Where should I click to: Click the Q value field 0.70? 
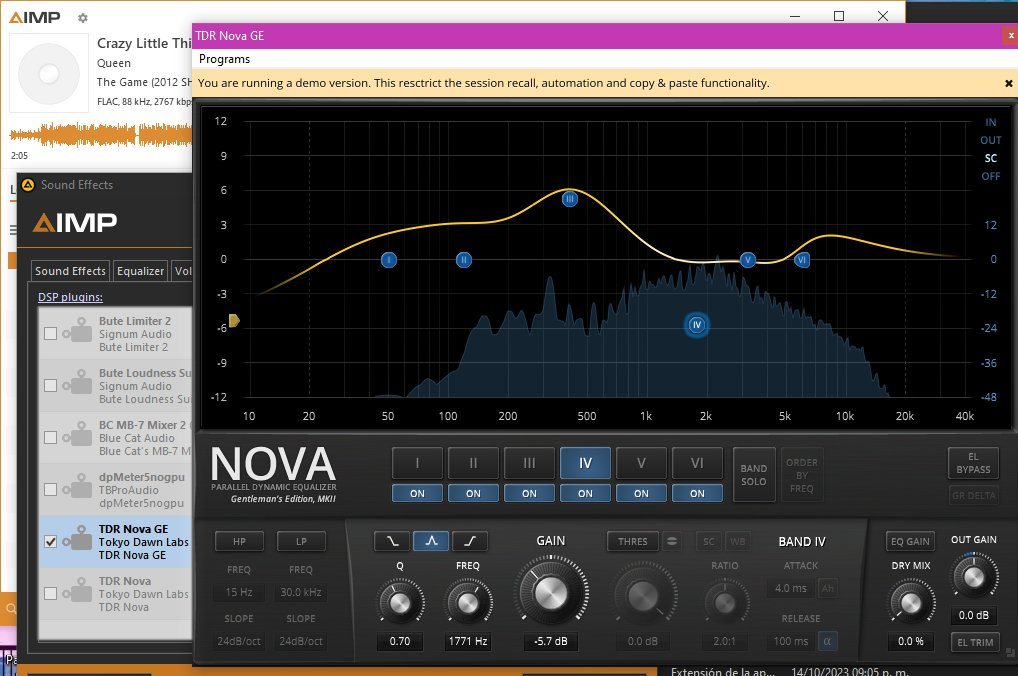click(400, 641)
